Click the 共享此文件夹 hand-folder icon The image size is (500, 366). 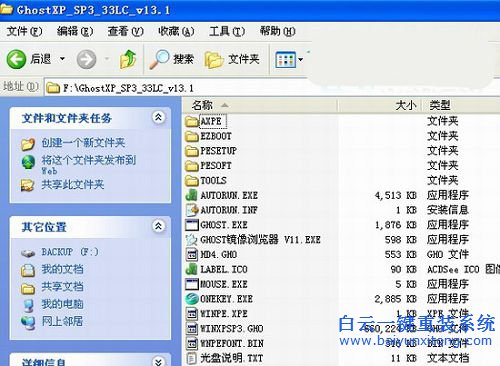click(x=27, y=185)
